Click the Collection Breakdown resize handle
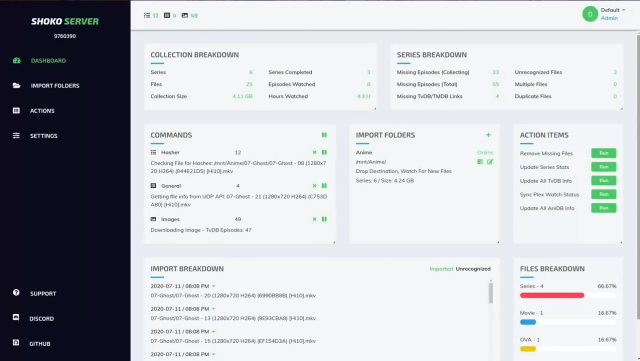The height and width of the screenshot is (361, 640). click(375, 108)
